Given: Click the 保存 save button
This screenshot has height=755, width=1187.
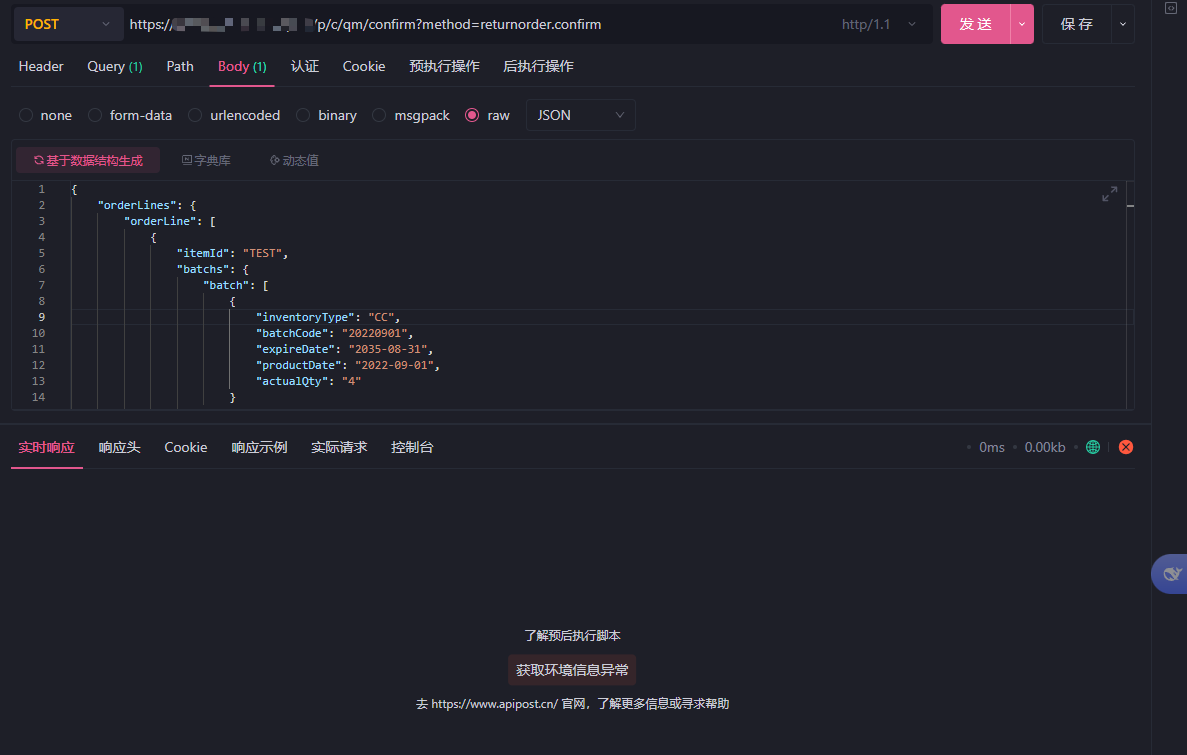Looking at the screenshot, I should pyautogui.click(x=1076, y=24).
